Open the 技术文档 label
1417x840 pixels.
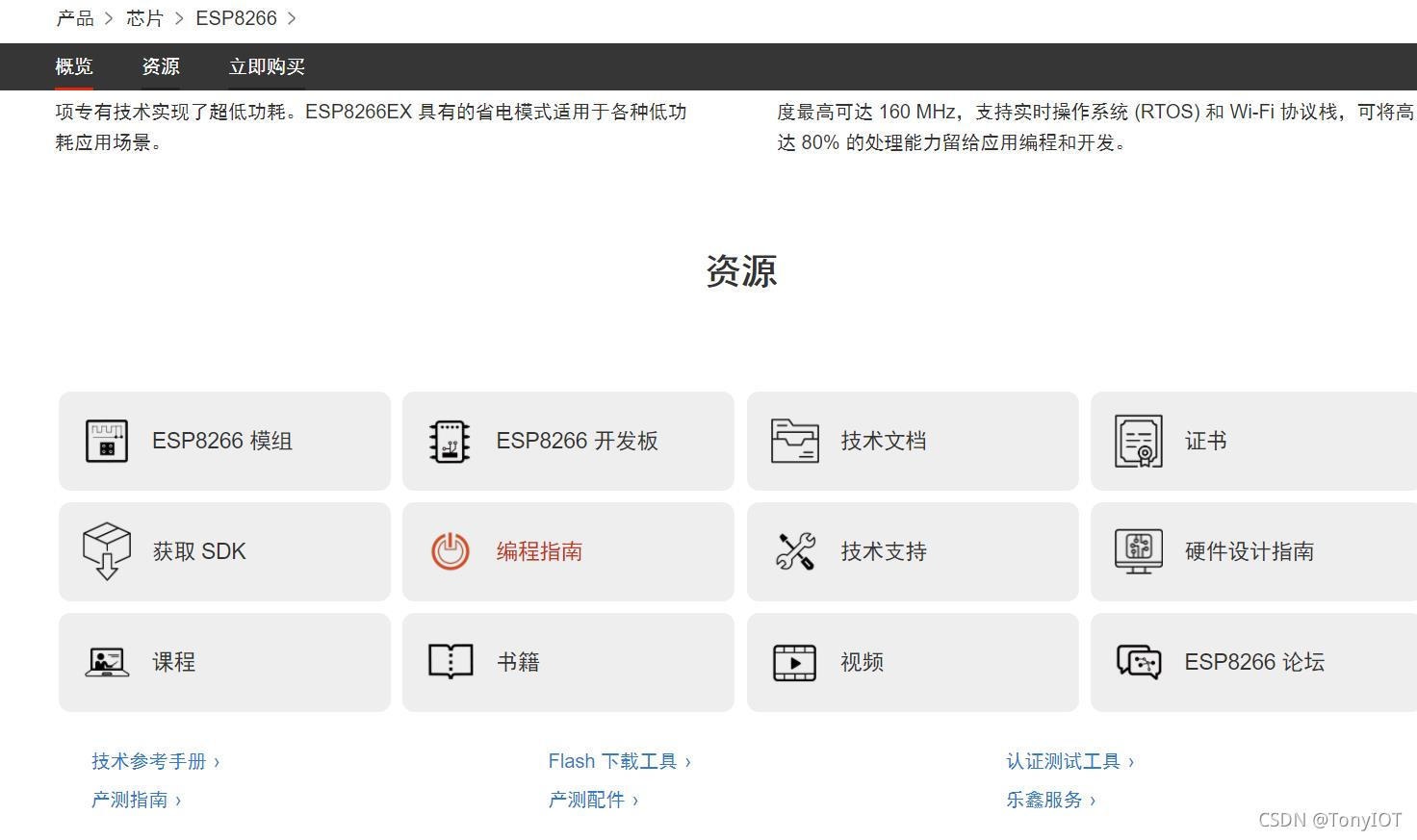pyautogui.click(x=884, y=441)
